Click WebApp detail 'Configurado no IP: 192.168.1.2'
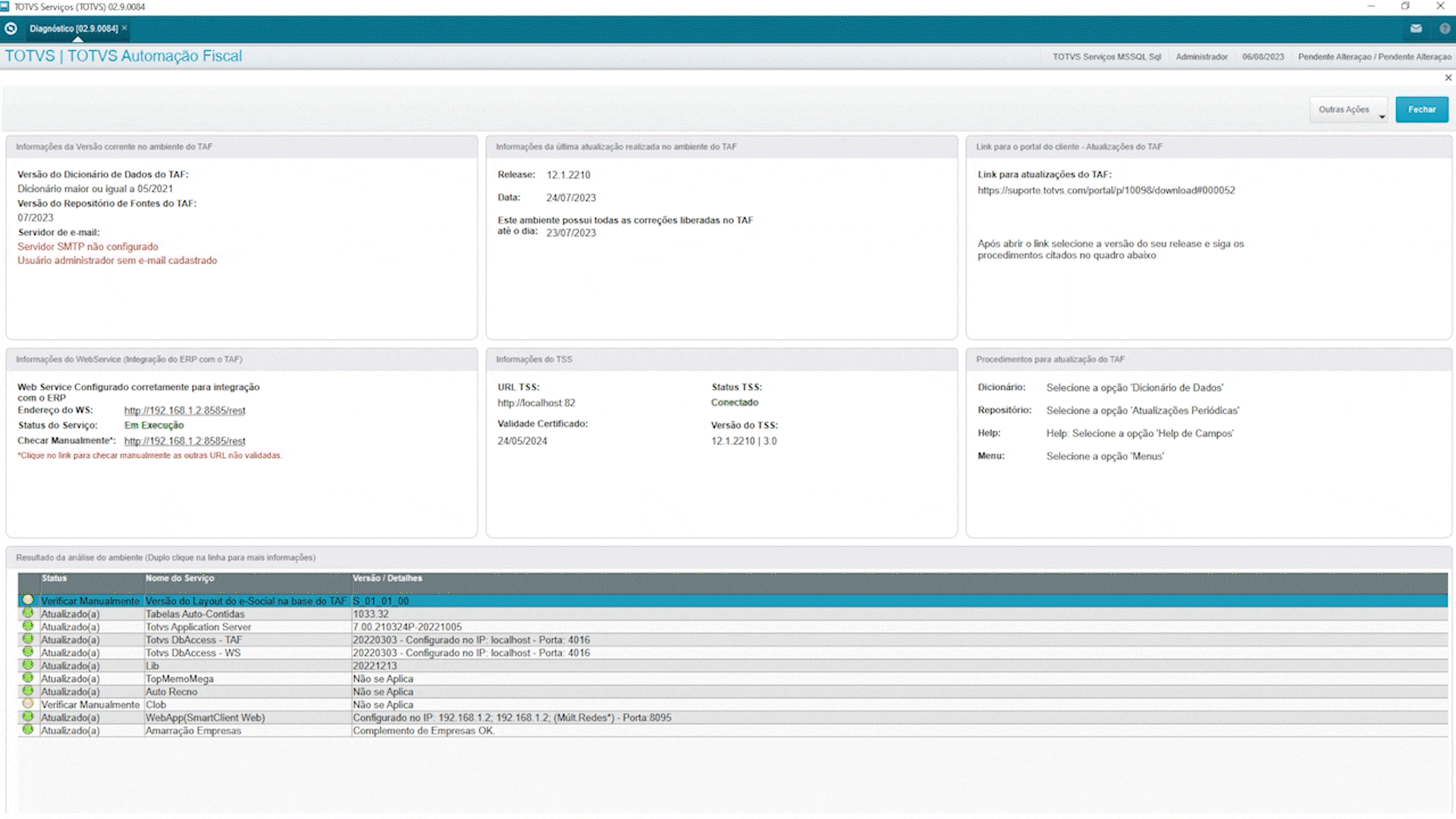Image resolution: width=1456 pixels, height=819 pixels. (512, 717)
